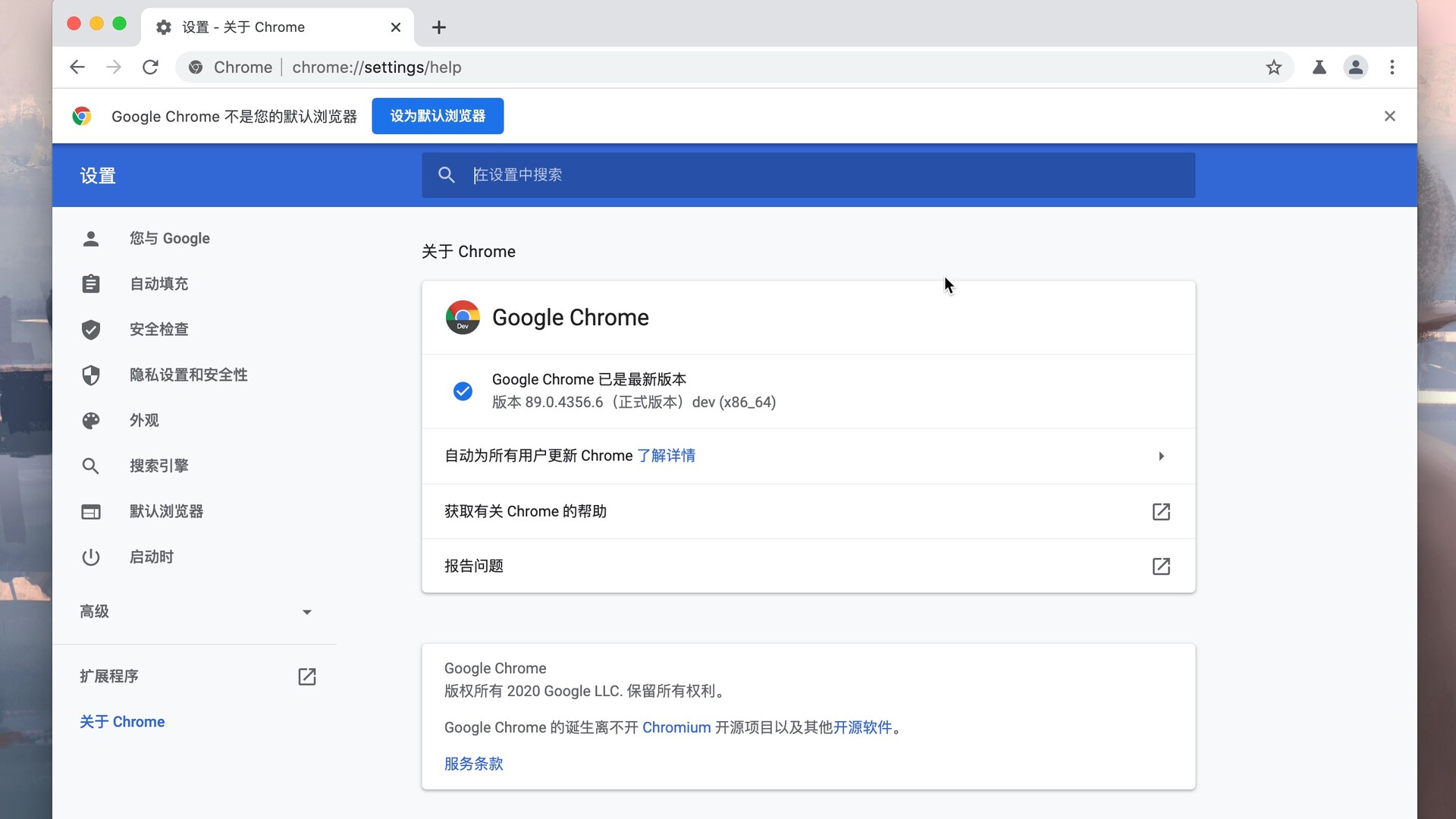Open the 服务条款 link
The height and width of the screenshot is (819, 1456).
[474, 764]
